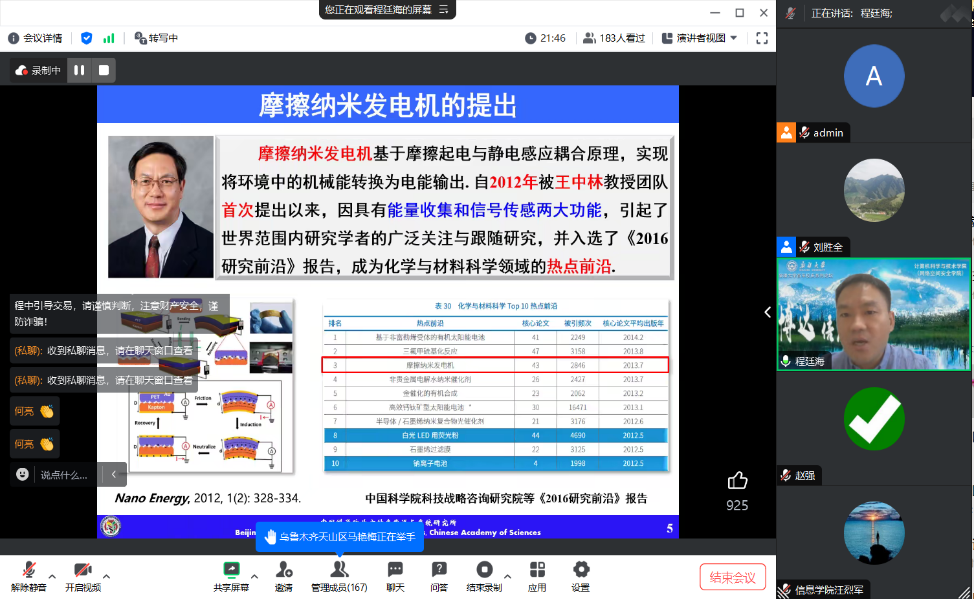Stop the recording with square button
This screenshot has height=599, width=974.
(x=103, y=70)
